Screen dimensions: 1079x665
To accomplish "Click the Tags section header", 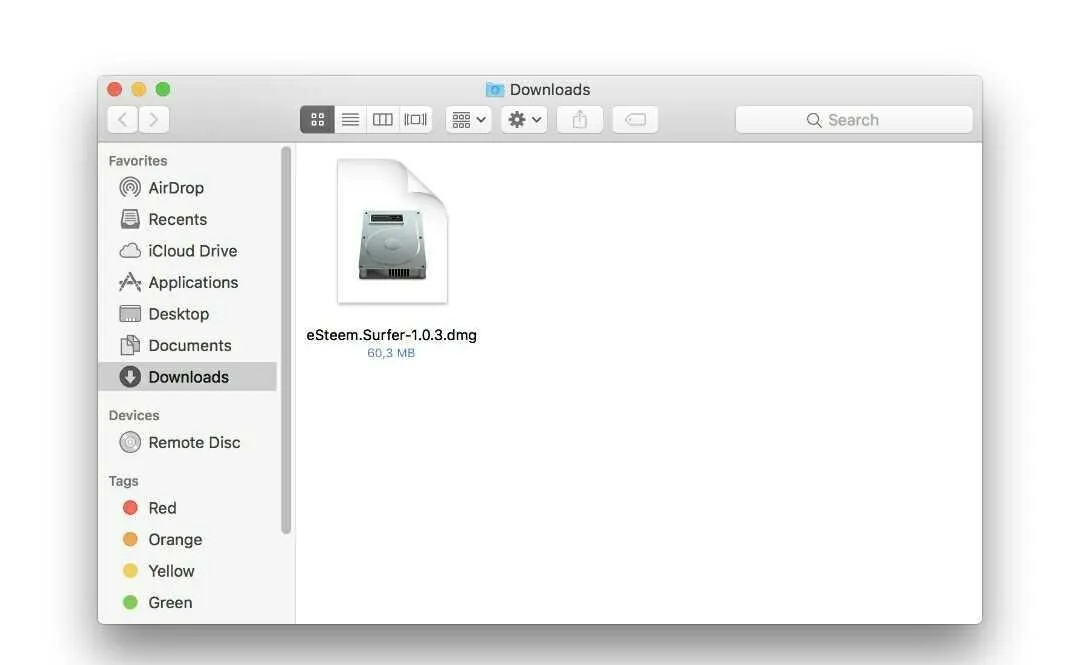I will (123, 481).
